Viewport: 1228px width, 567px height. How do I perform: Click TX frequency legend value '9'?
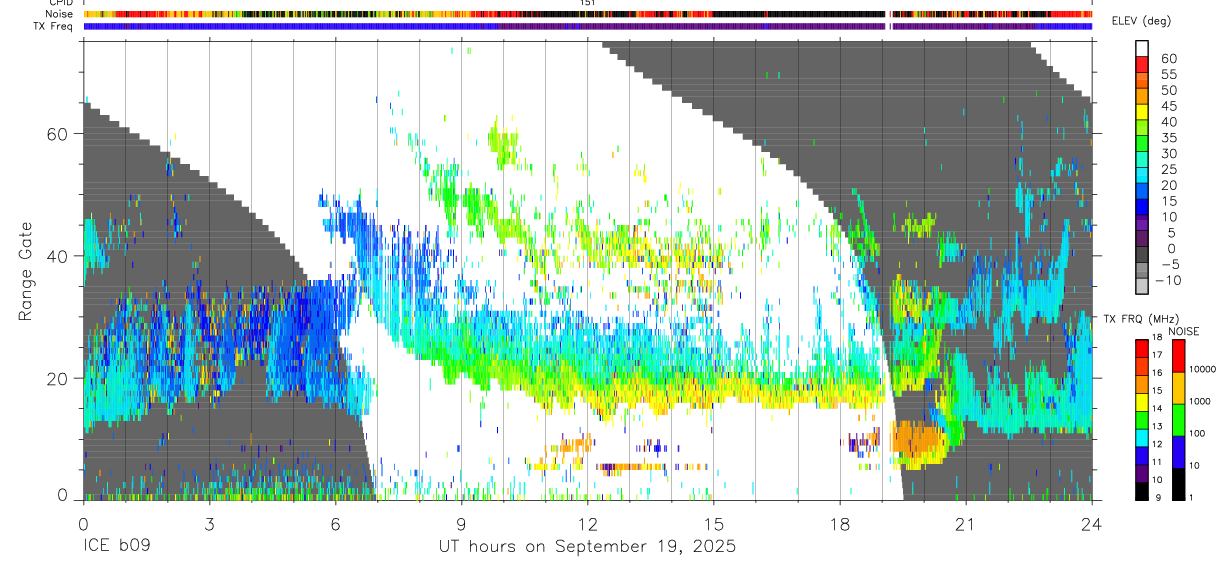(1158, 498)
